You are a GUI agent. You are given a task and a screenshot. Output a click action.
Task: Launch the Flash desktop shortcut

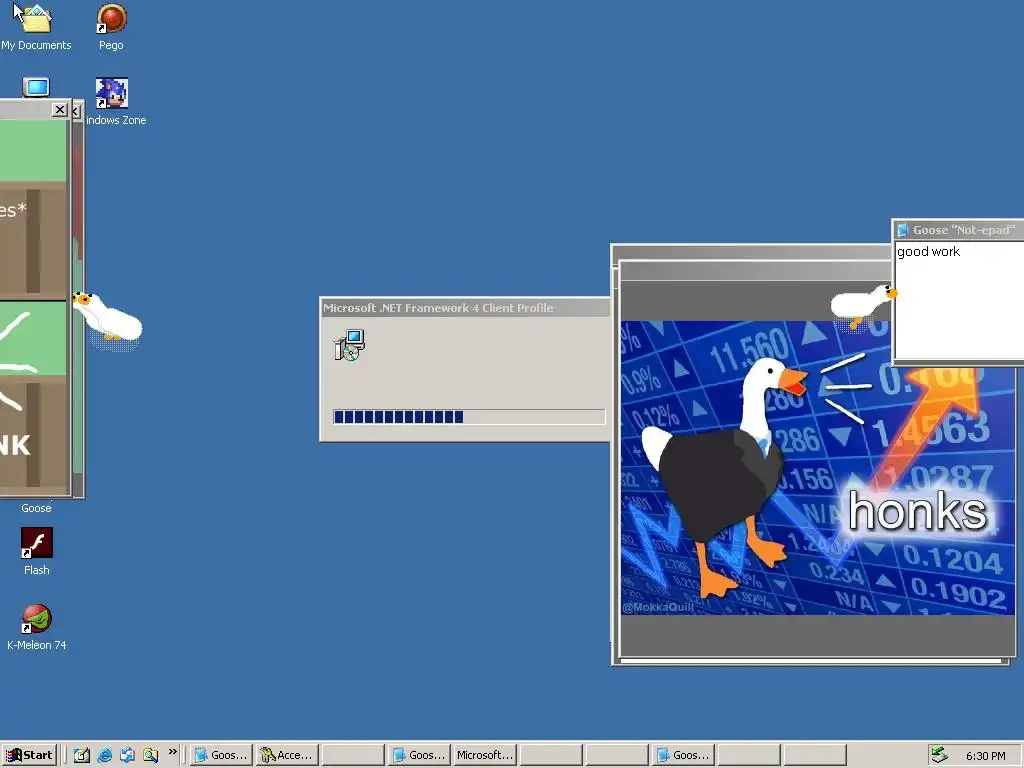tap(37, 543)
